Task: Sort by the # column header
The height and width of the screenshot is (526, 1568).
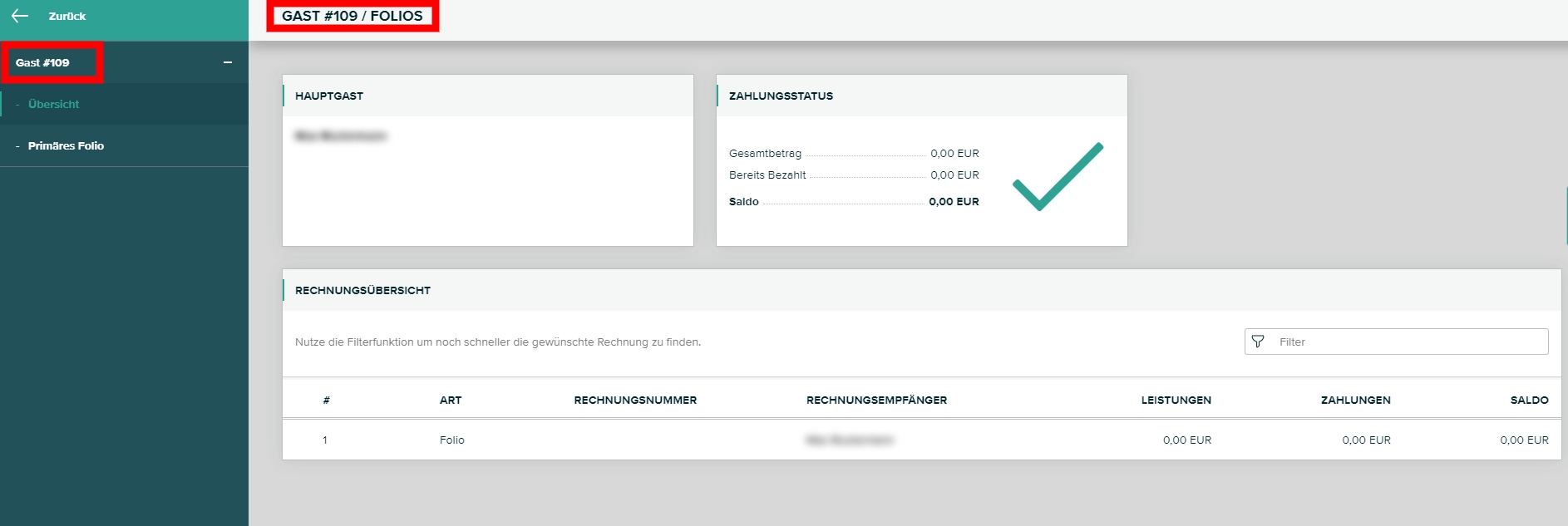Action: 326,400
